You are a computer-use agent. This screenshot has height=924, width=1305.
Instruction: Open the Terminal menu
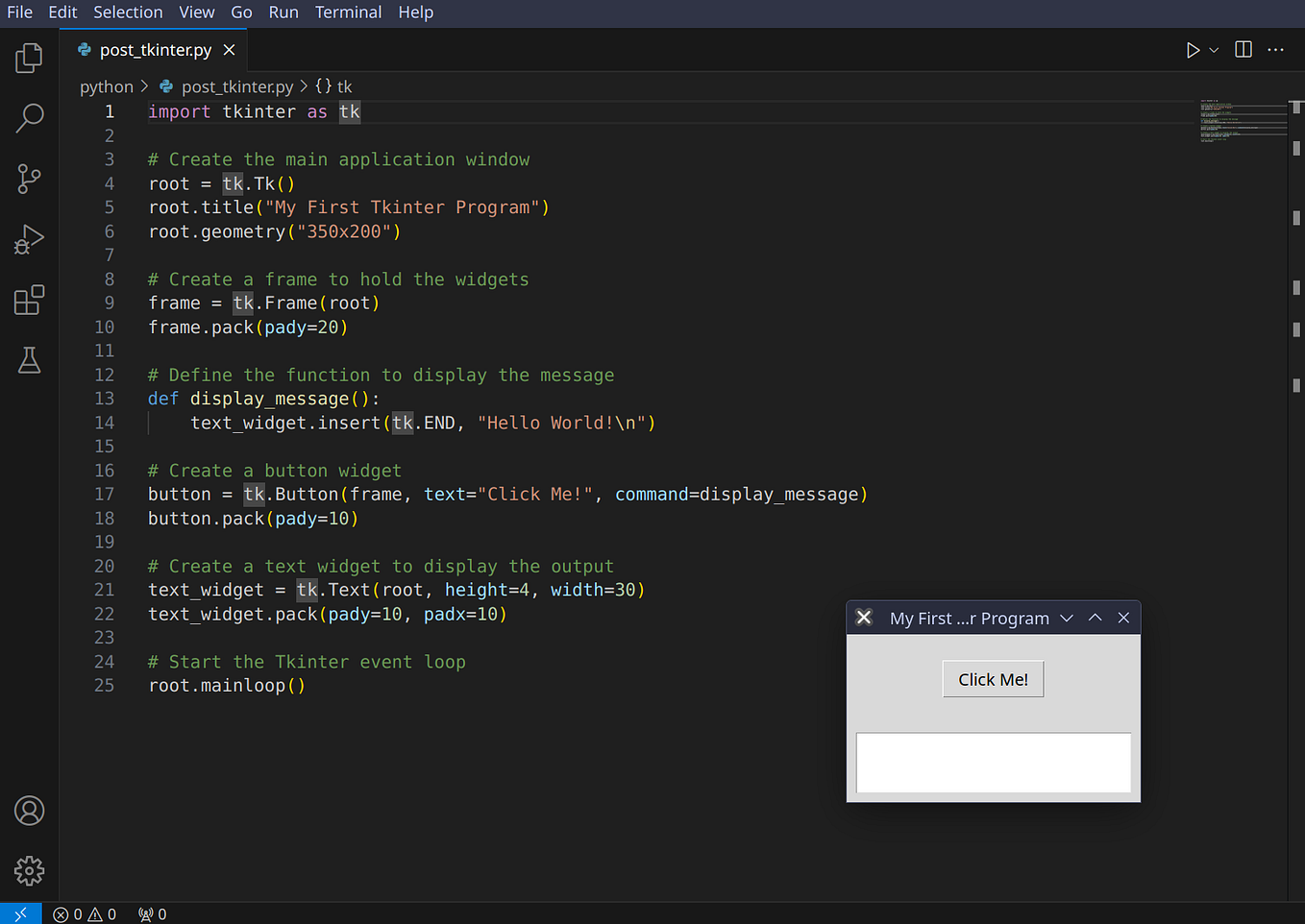pyautogui.click(x=348, y=12)
